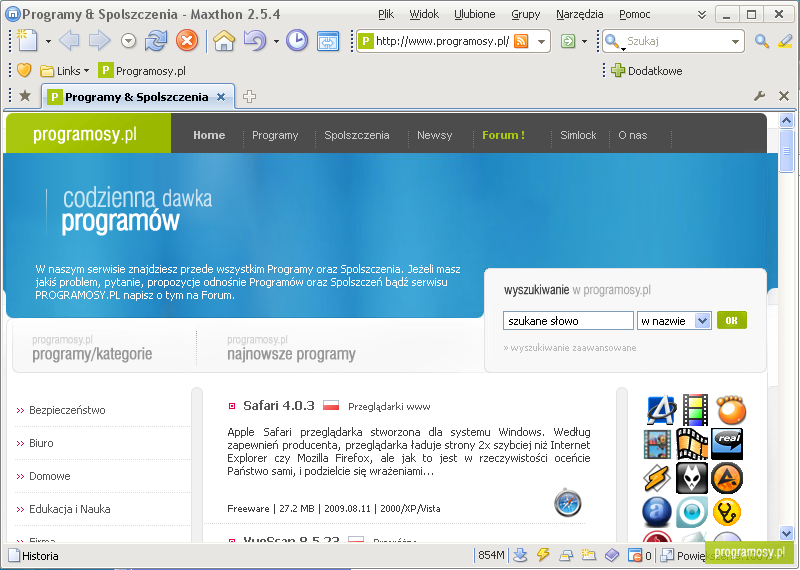Open the search box dropdown arrow
Viewport: 800px width, 570px height.
(735, 41)
